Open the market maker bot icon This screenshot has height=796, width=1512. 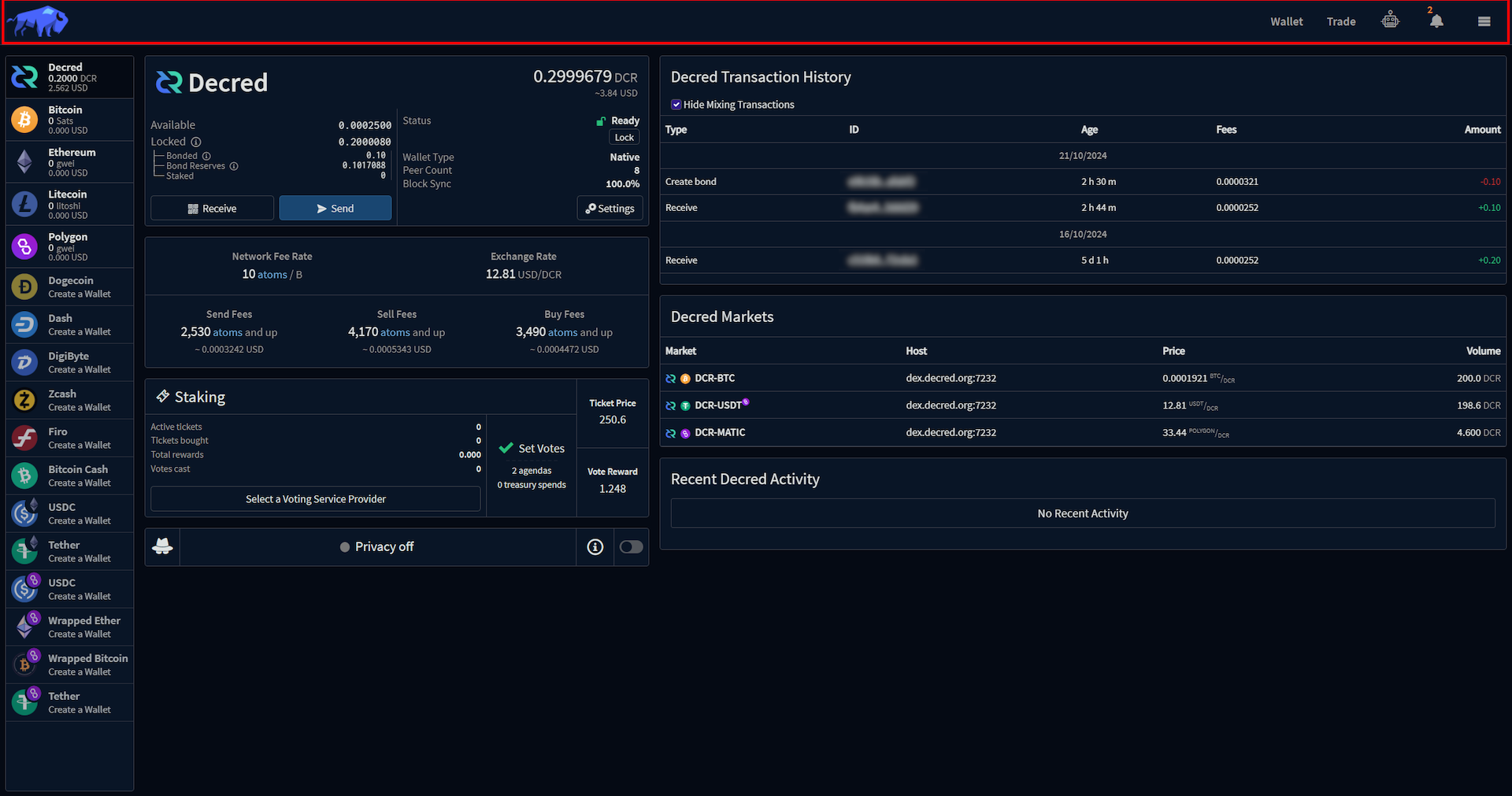click(1390, 21)
